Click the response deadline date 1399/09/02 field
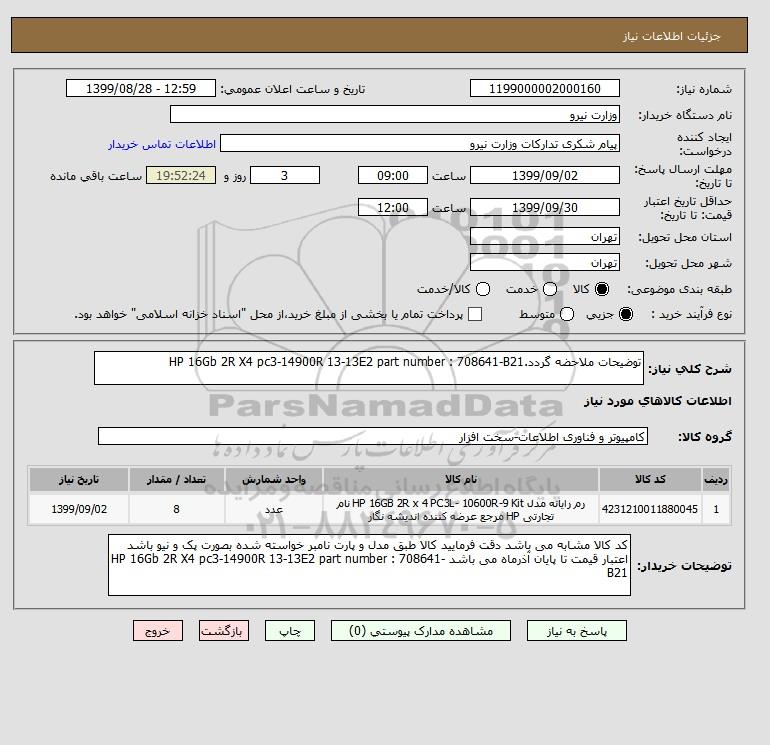This screenshot has width=770, height=745. 545,175
